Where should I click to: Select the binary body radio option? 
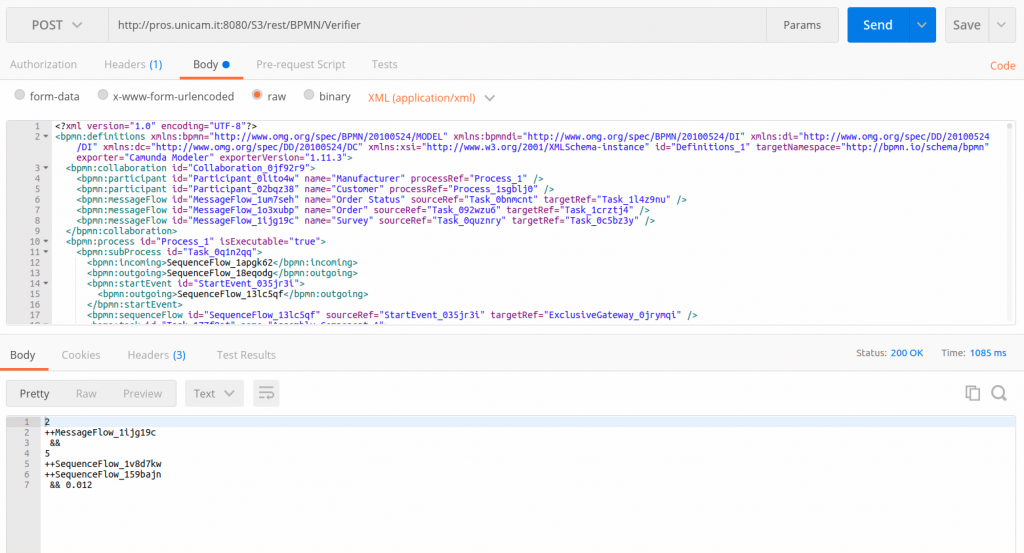(x=309, y=95)
